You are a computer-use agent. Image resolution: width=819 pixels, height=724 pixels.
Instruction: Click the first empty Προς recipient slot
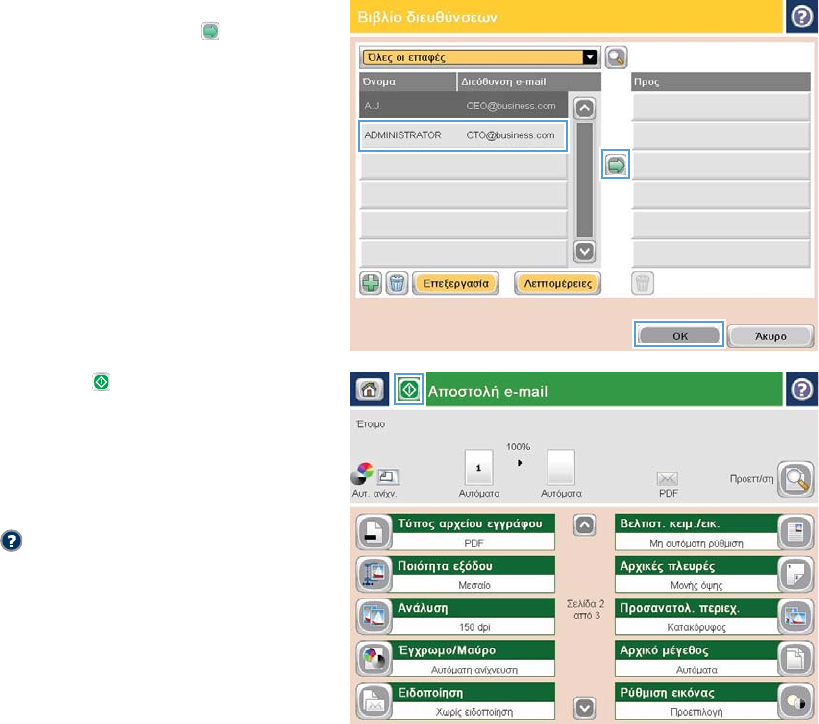[721, 107]
